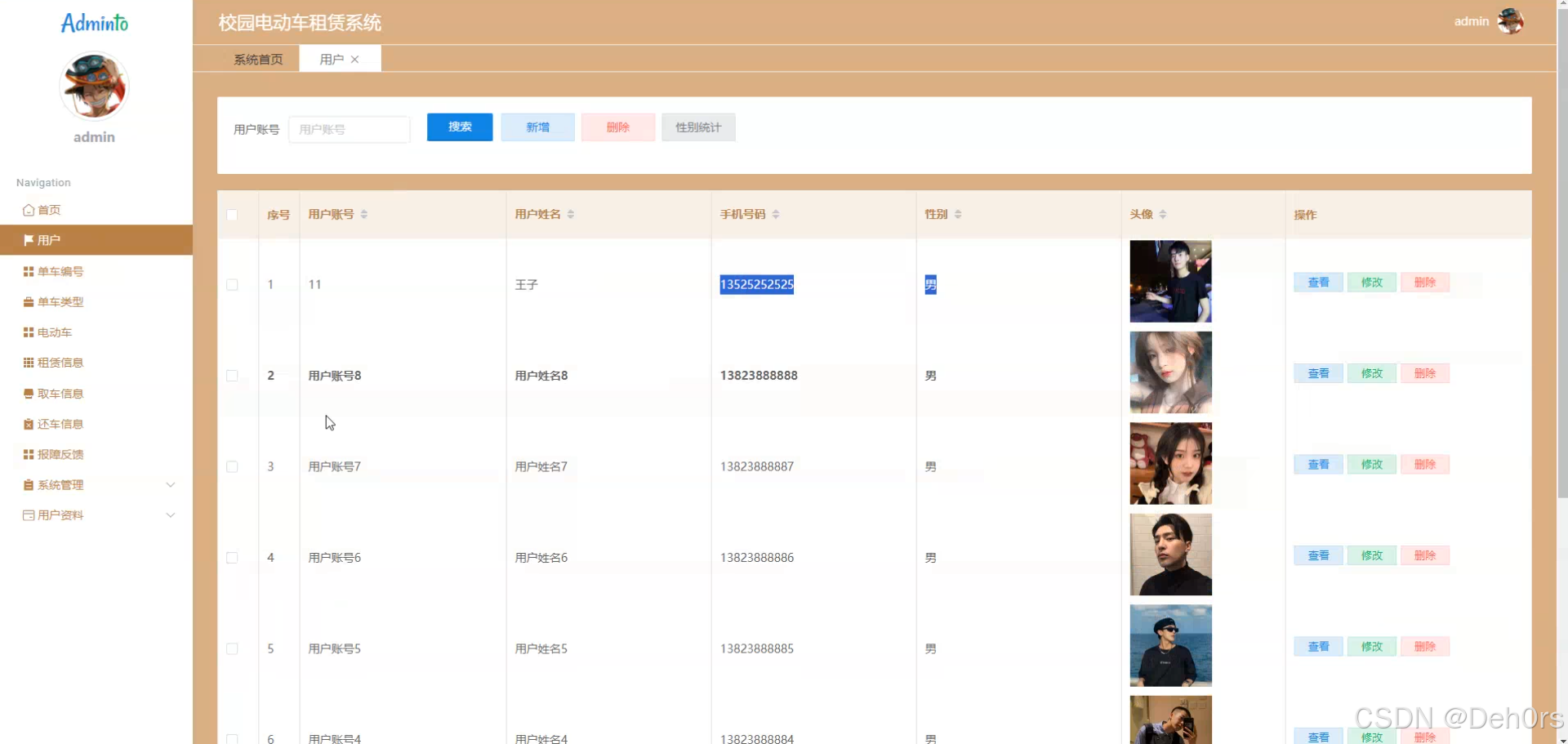Click the 新增 button

(537, 127)
